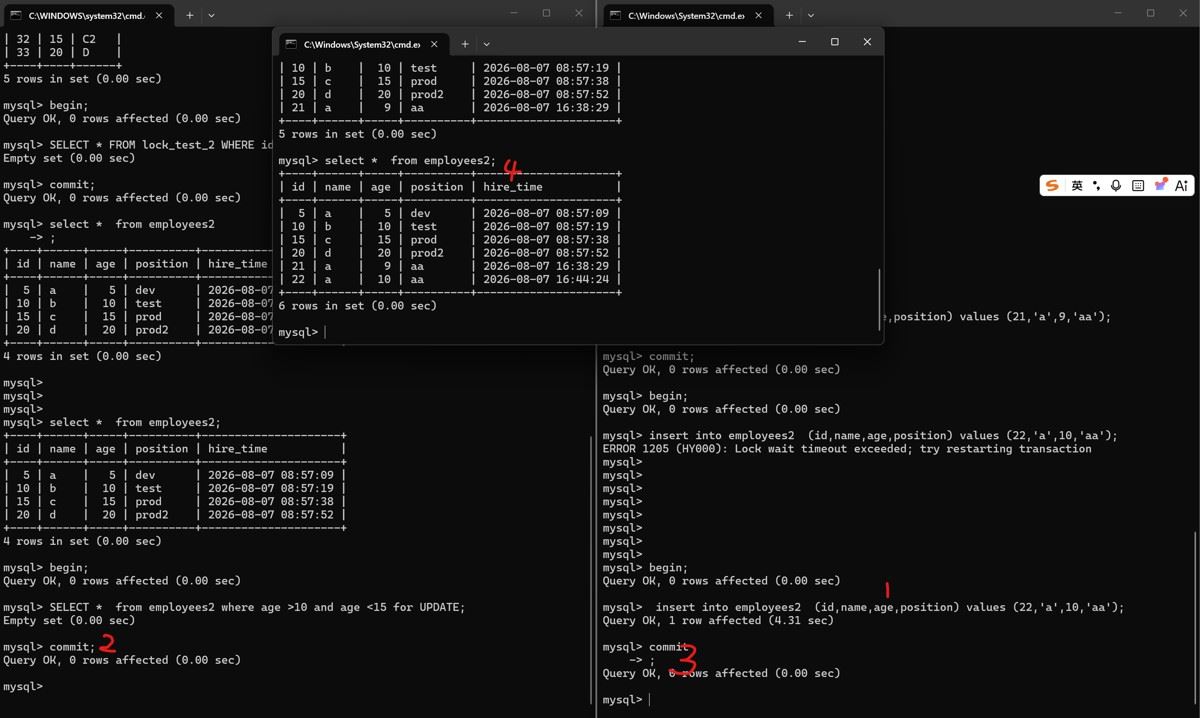This screenshot has width=1200, height=718.
Task: Click the 'SELECT * from employees2 where age >10' line
Action: click(234, 607)
